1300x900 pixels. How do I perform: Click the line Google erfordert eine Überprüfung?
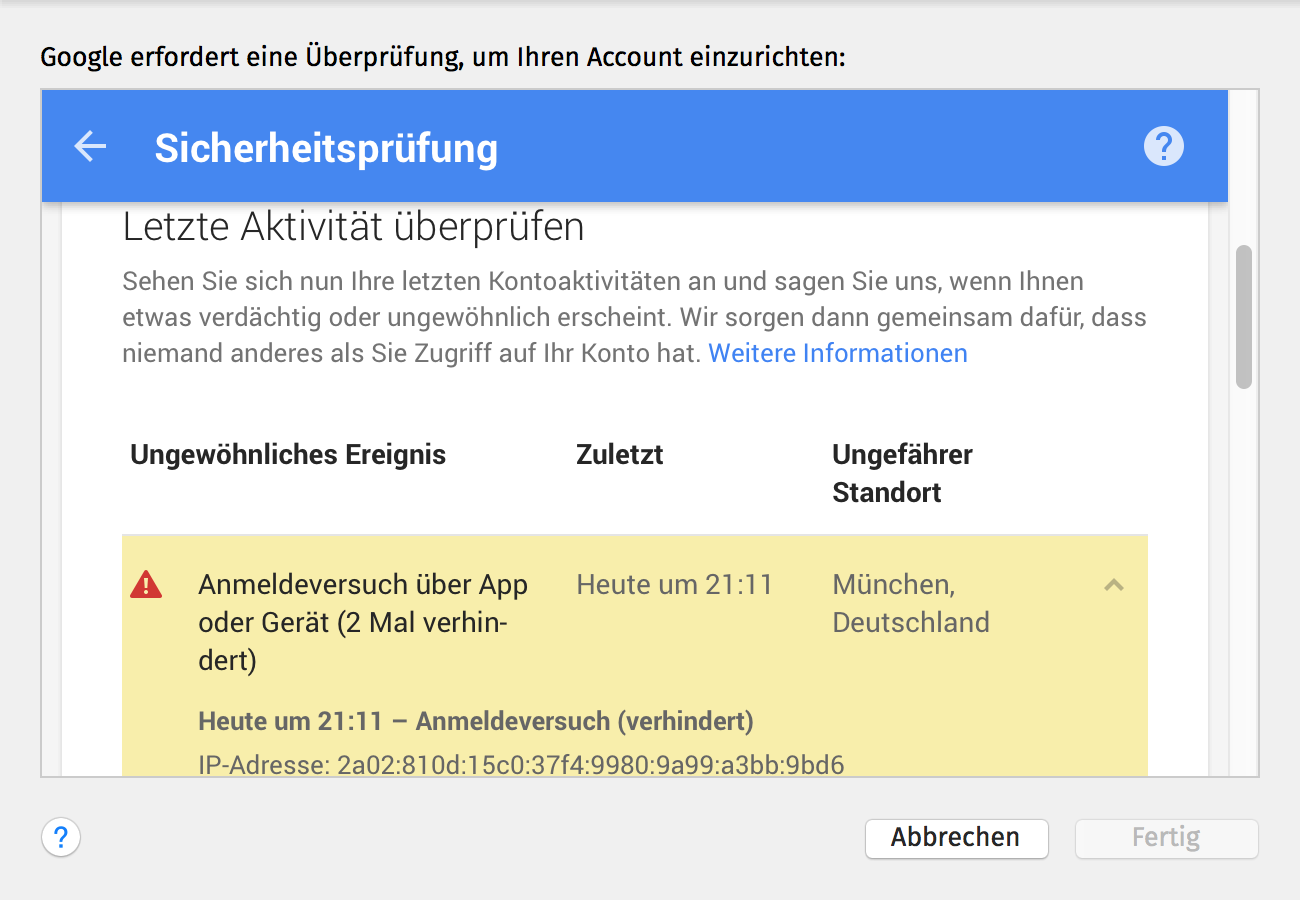pos(443,57)
